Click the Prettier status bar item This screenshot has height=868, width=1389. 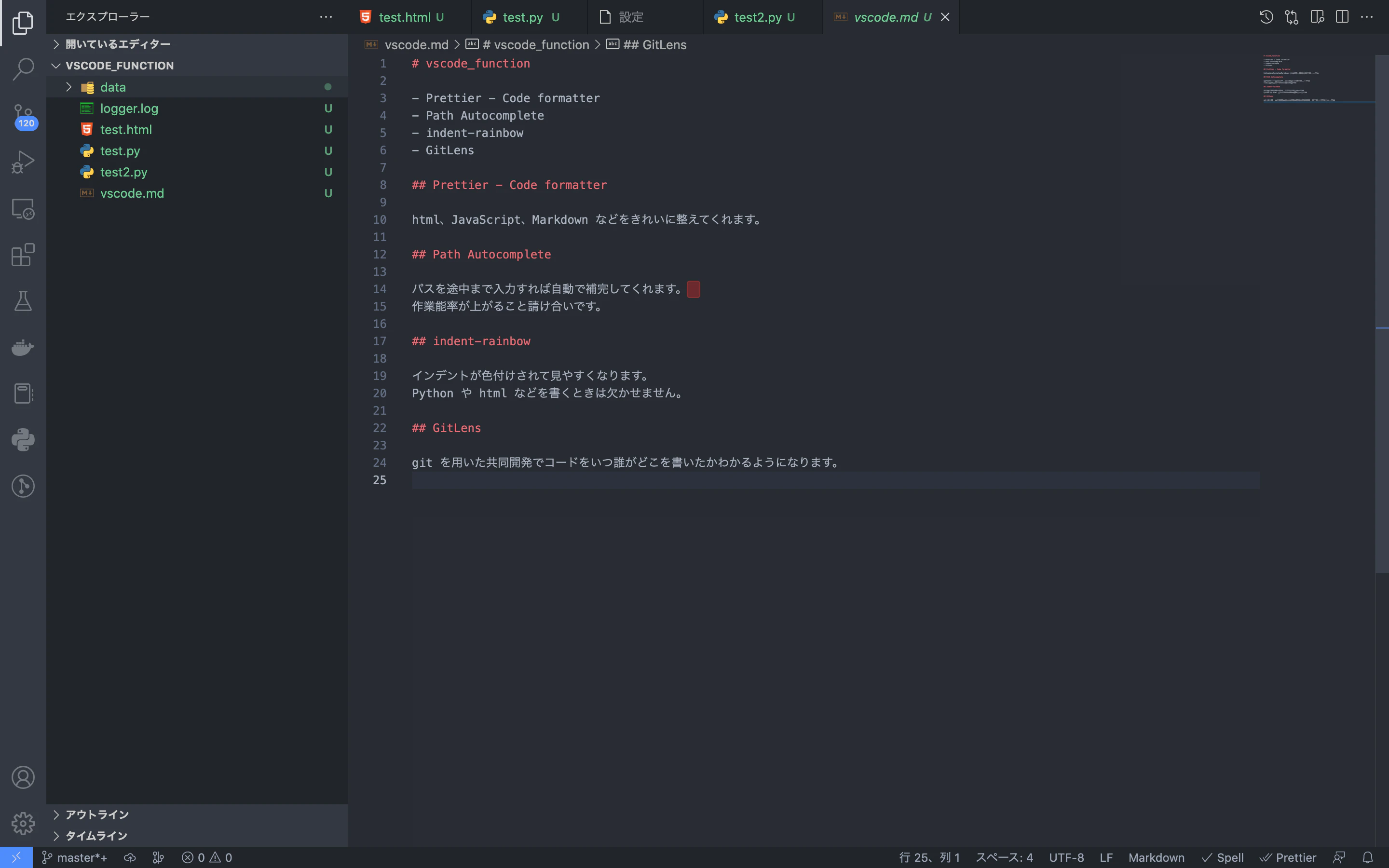point(1287,858)
